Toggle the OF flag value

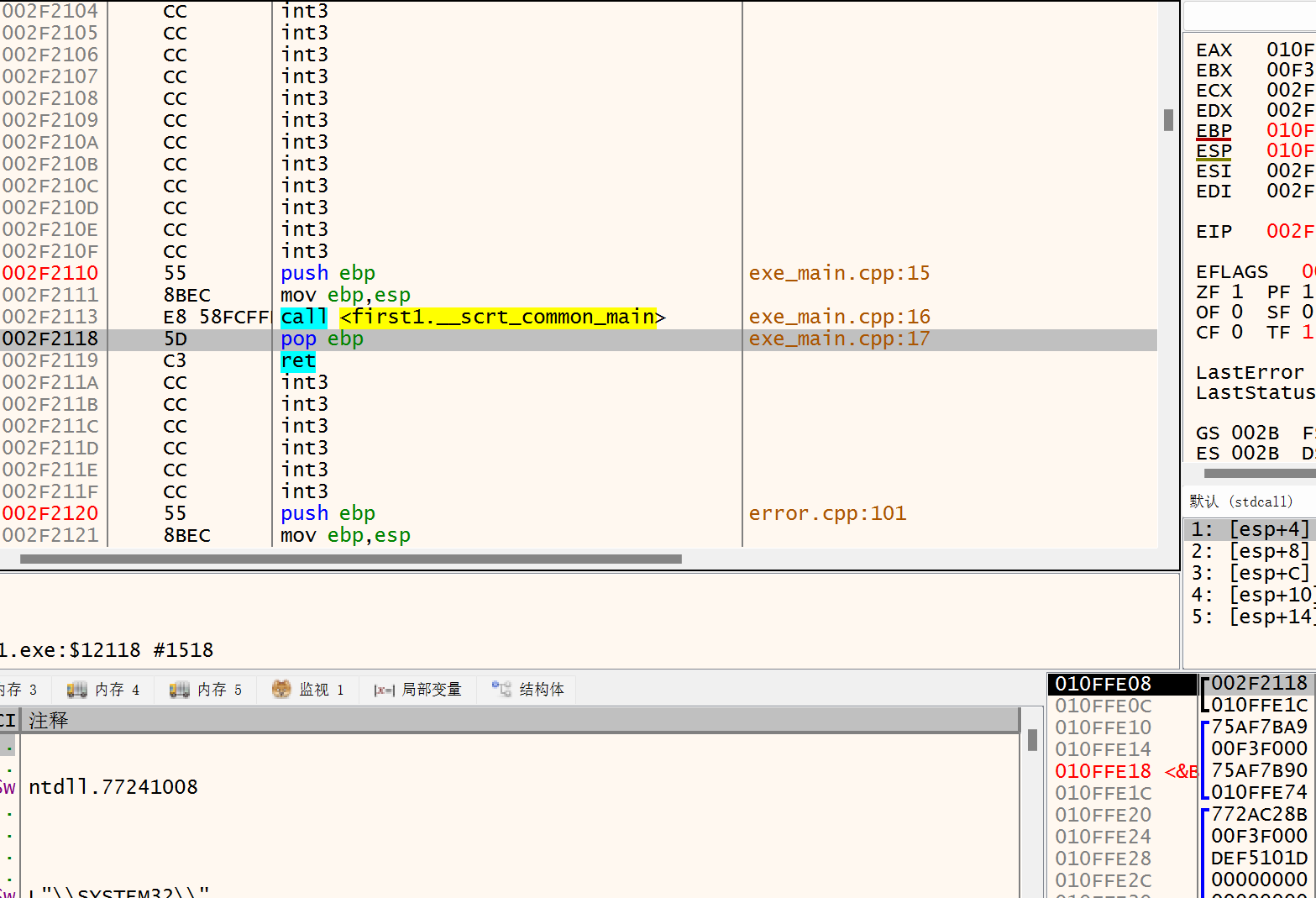(x=1237, y=312)
